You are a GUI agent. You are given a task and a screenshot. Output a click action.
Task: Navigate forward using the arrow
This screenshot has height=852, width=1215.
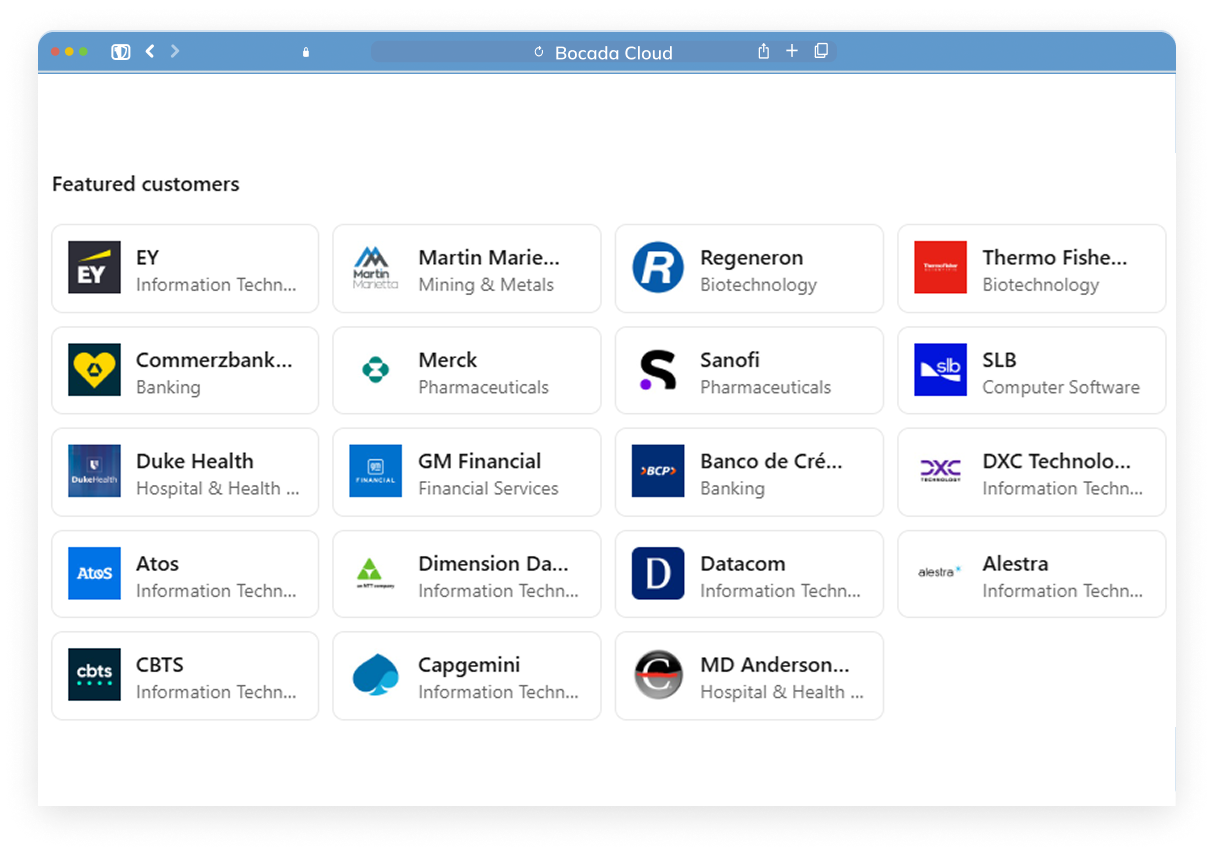tap(174, 50)
